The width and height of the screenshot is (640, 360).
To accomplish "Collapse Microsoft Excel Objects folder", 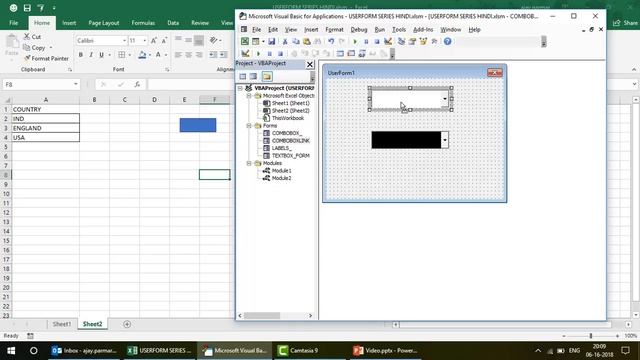I will pyautogui.click(x=249, y=96).
